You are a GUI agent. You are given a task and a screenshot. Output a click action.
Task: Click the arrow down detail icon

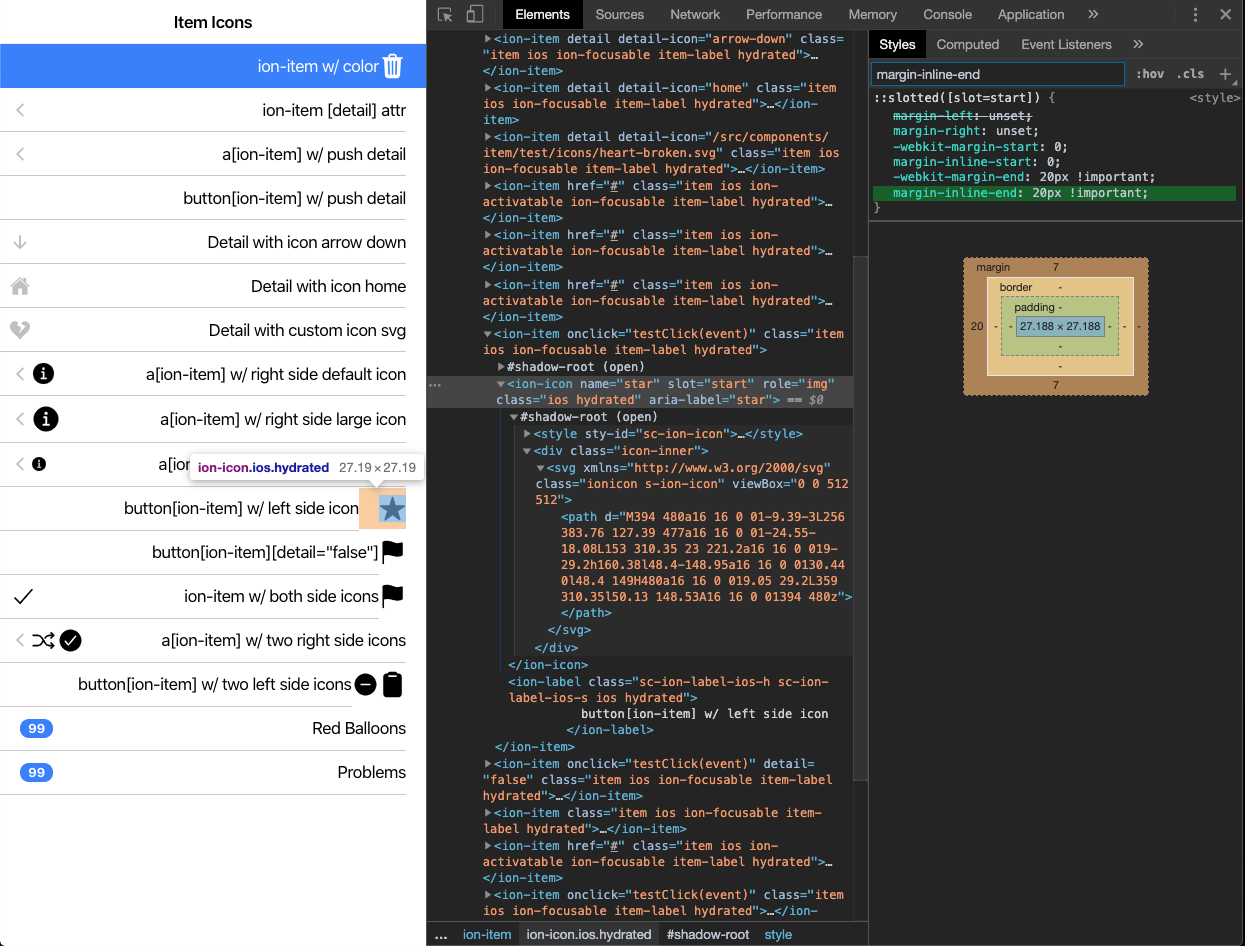[x=20, y=242]
